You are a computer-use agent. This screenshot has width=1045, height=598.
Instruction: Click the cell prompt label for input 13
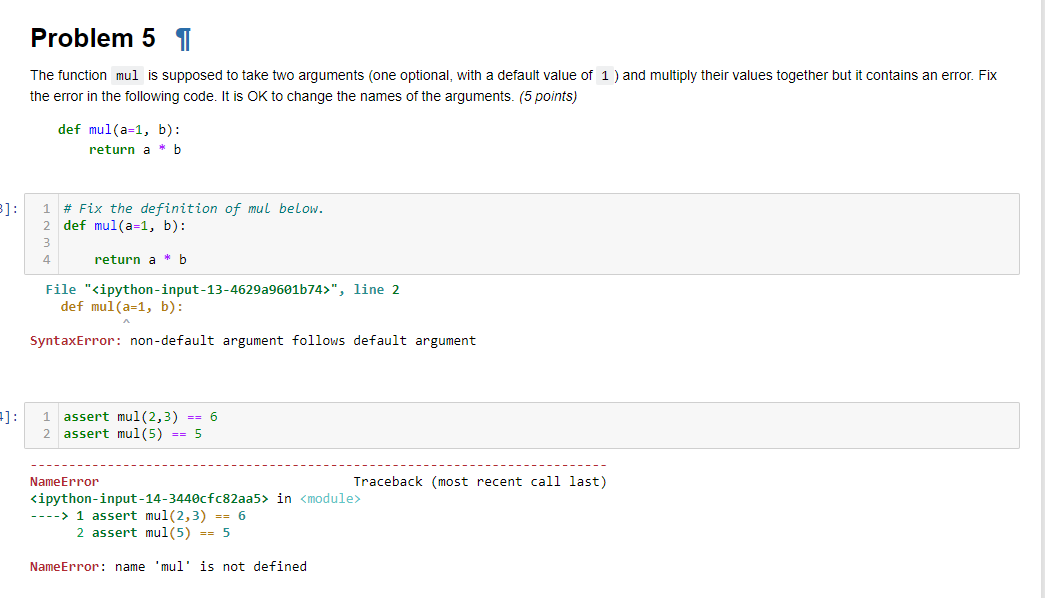point(6,208)
